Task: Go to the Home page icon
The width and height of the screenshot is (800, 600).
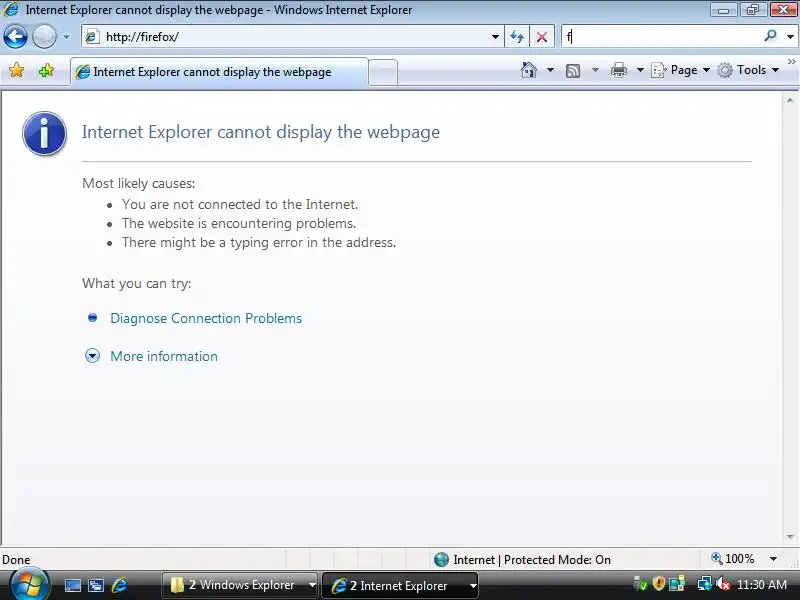Action: coord(529,70)
